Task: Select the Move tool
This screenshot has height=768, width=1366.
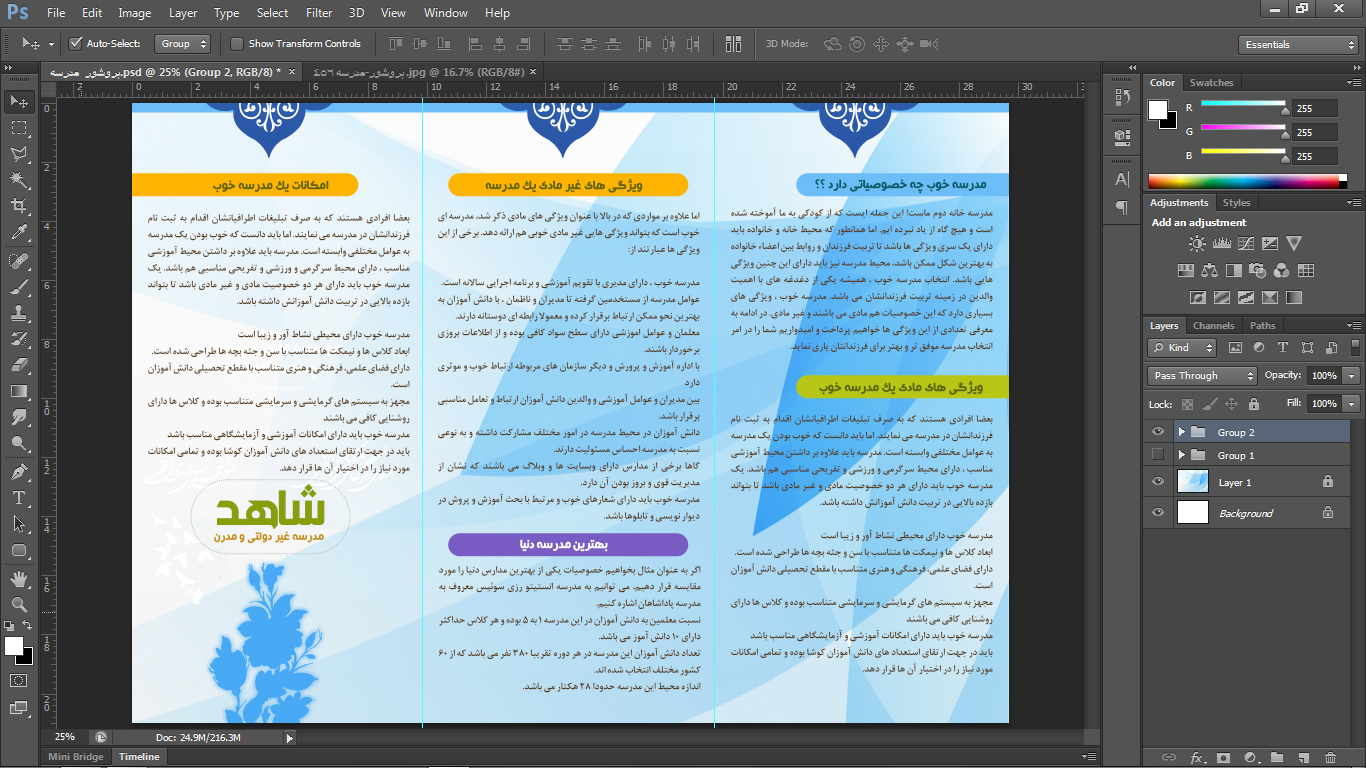Action: pyautogui.click(x=19, y=102)
